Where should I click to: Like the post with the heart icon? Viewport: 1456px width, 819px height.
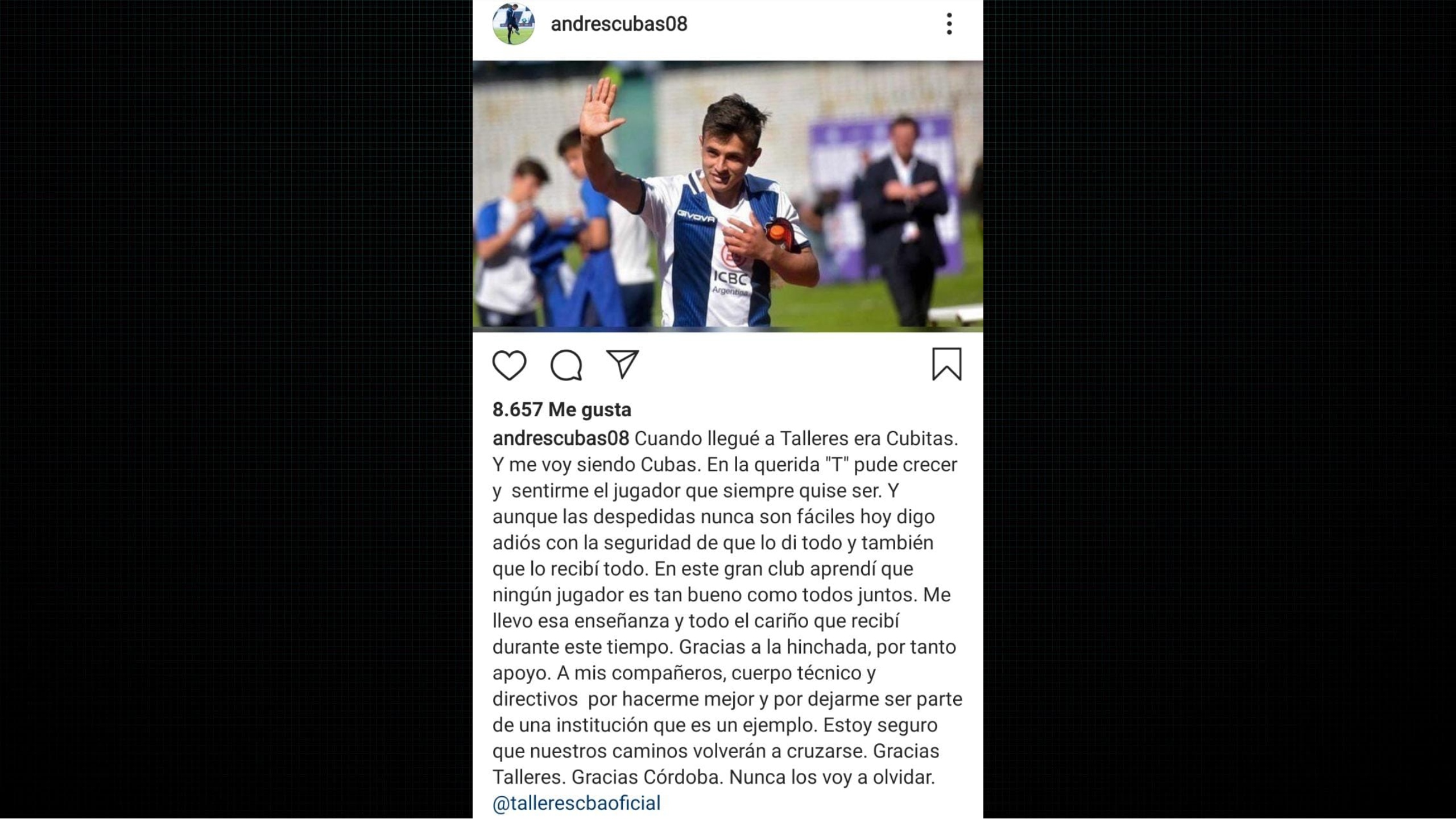click(509, 365)
